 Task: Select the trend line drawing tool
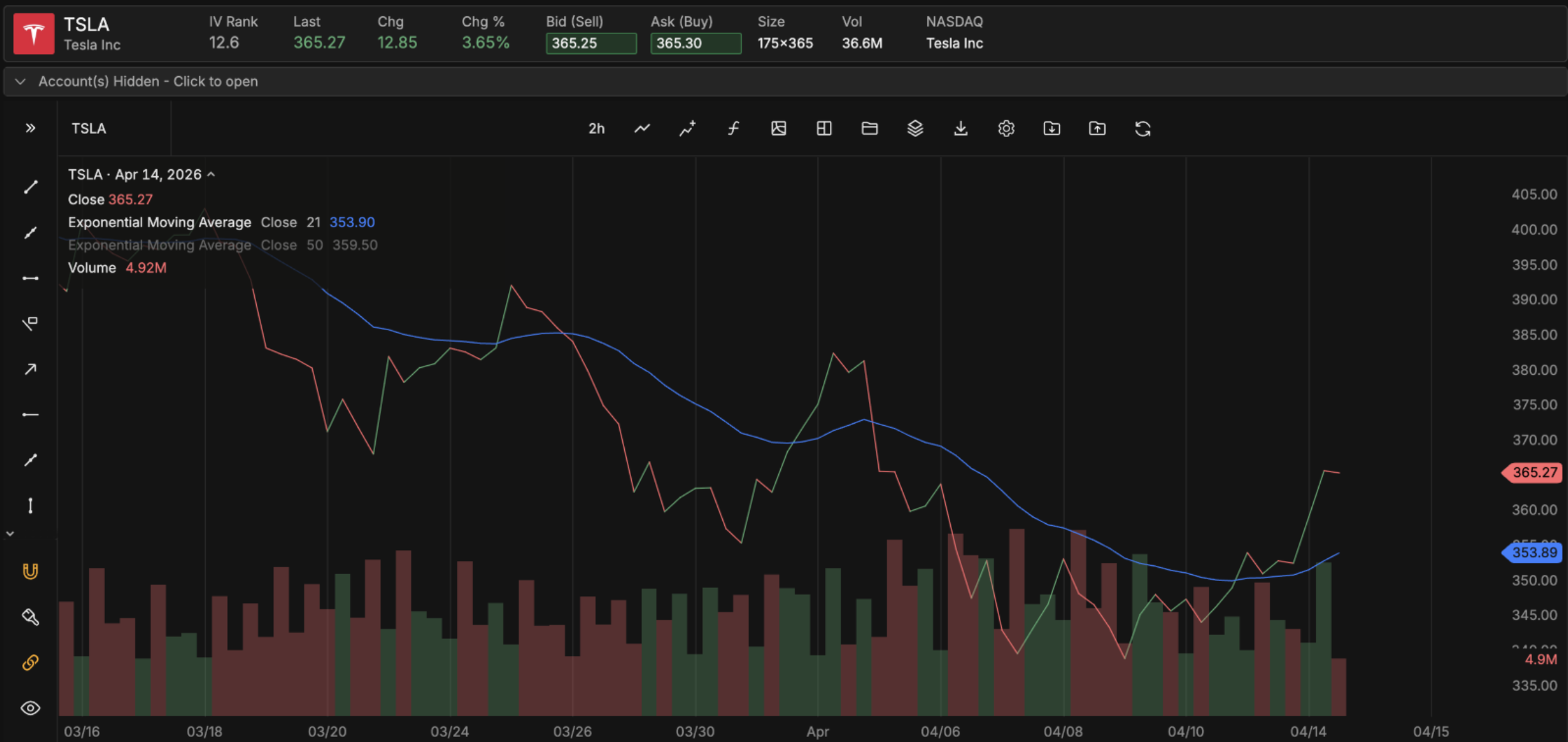[x=30, y=187]
